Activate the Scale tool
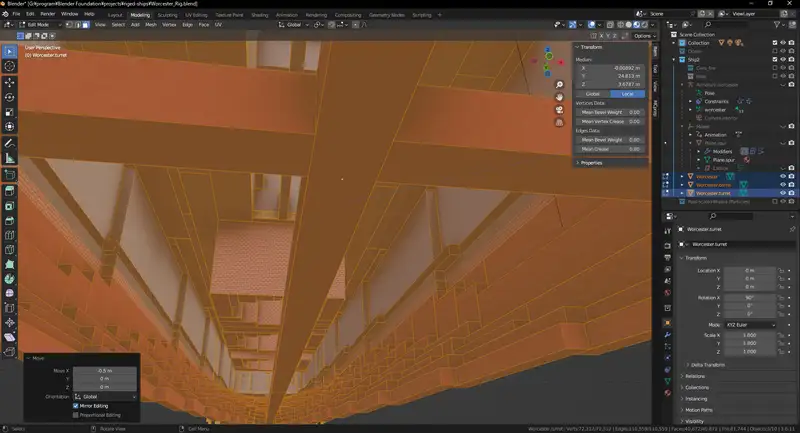The image size is (800, 433). [x=9, y=112]
